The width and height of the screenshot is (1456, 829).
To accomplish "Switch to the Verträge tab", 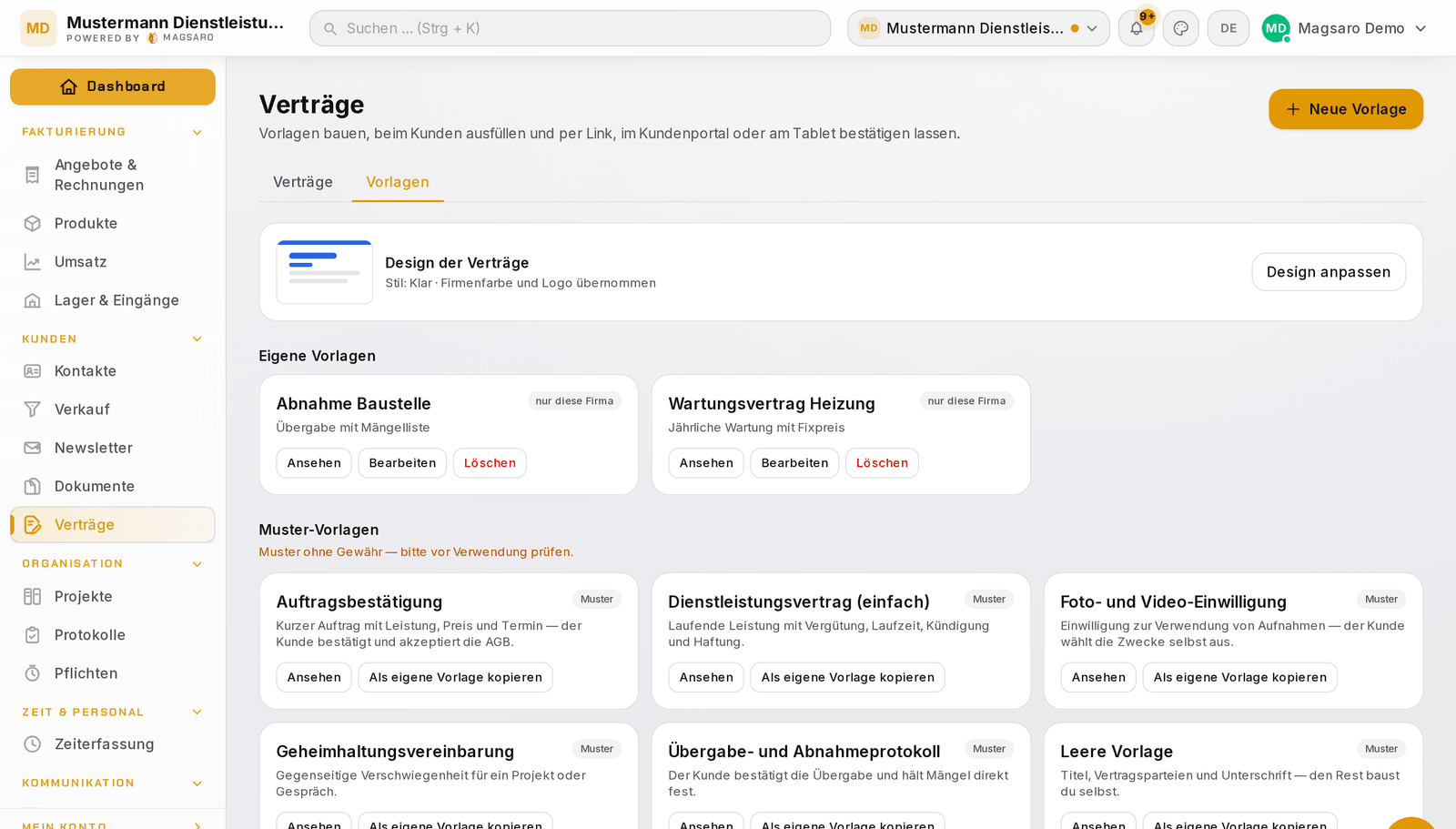I will point(303,182).
